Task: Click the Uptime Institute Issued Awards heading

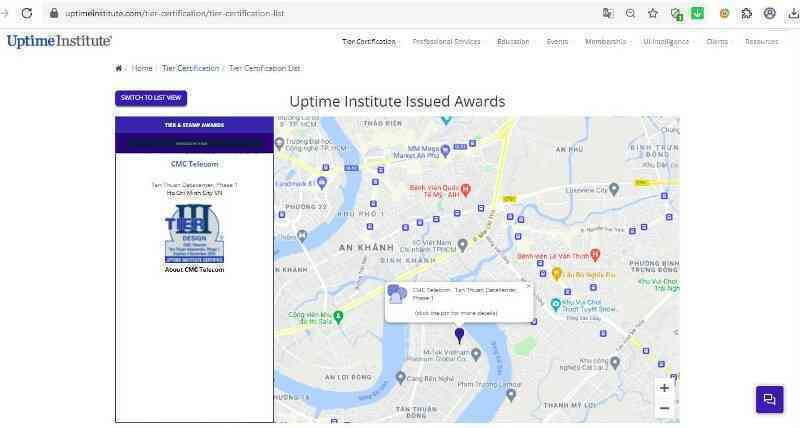Action: pyautogui.click(x=397, y=102)
